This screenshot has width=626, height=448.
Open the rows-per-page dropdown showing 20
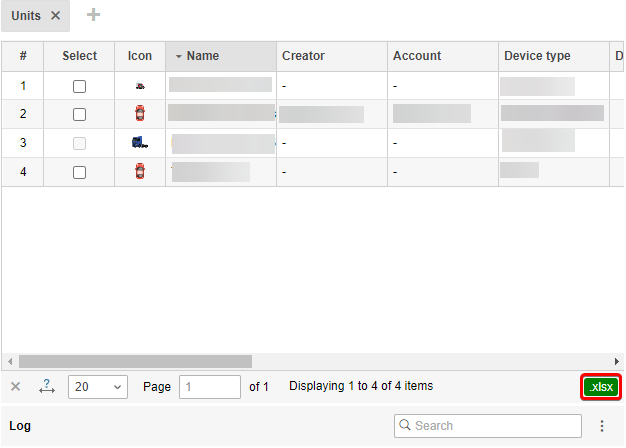(98, 387)
